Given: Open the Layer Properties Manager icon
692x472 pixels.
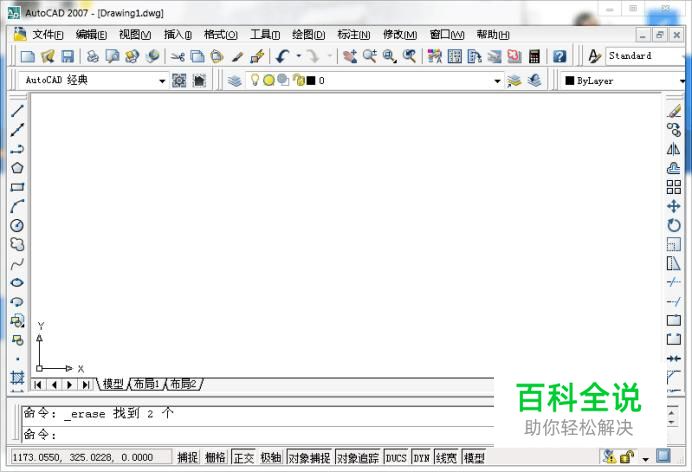Looking at the screenshot, I should (235, 80).
